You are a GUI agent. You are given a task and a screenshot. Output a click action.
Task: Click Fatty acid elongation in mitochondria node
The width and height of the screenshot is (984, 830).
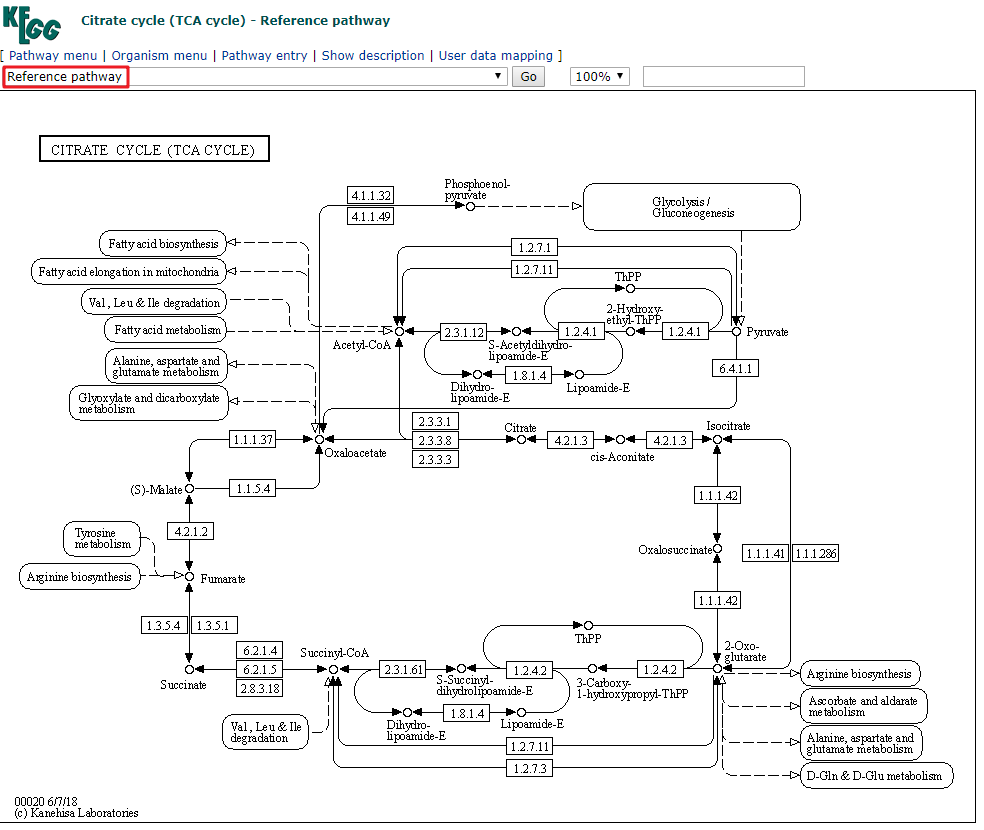[x=128, y=272]
